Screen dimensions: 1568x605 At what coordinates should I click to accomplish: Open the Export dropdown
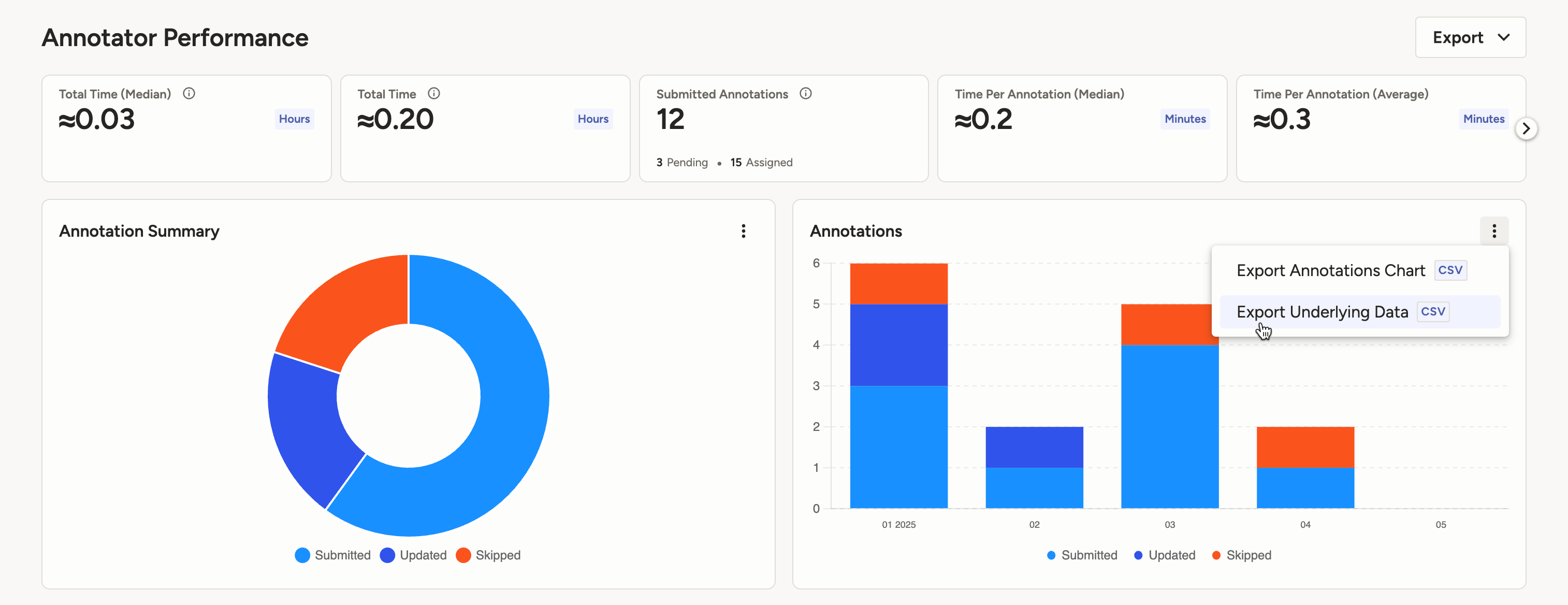1471,37
